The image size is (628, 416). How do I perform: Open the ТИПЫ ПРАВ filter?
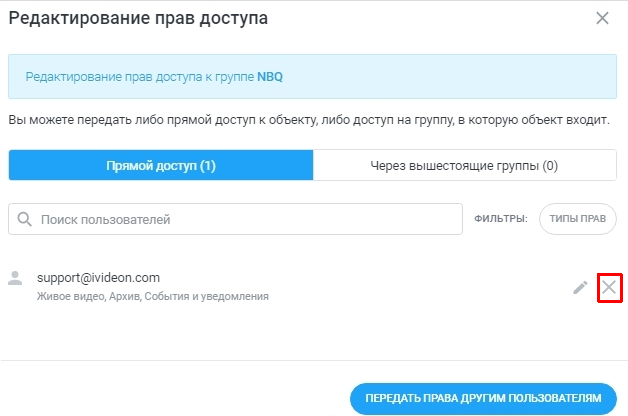(578, 219)
